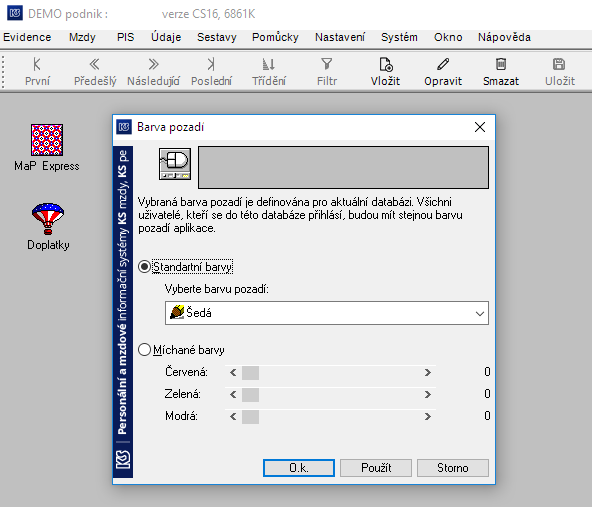Click the Modrá slider thumb
This screenshot has height=507, width=592.
click(x=250, y=417)
